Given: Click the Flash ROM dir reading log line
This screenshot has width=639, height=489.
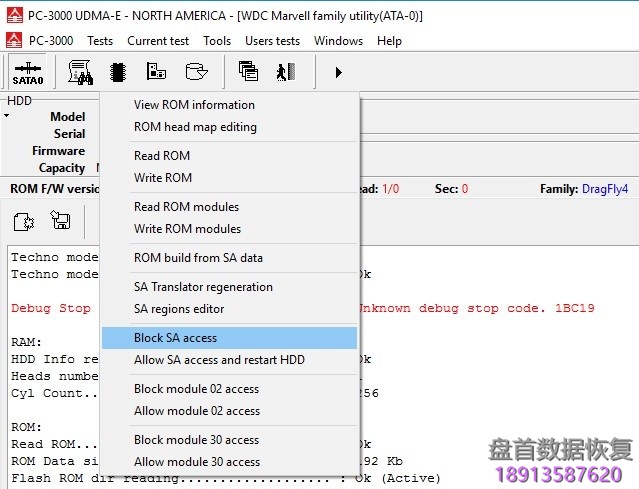Looking at the screenshot, I should (x=226, y=478).
